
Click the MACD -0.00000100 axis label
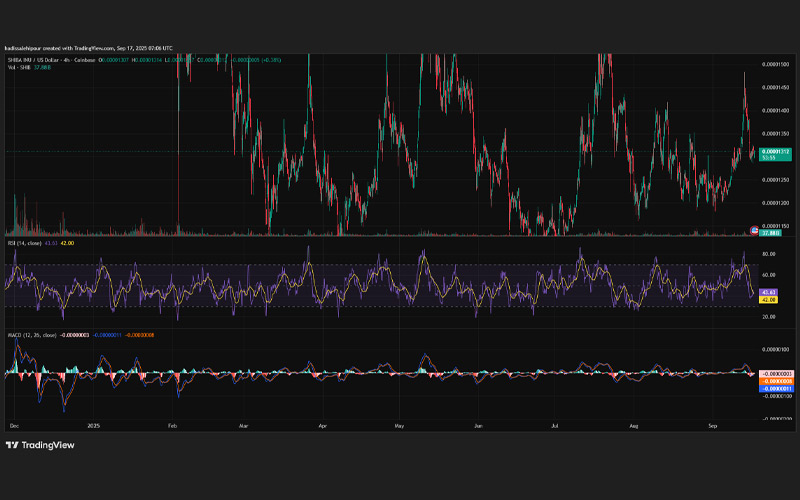[x=776, y=396]
